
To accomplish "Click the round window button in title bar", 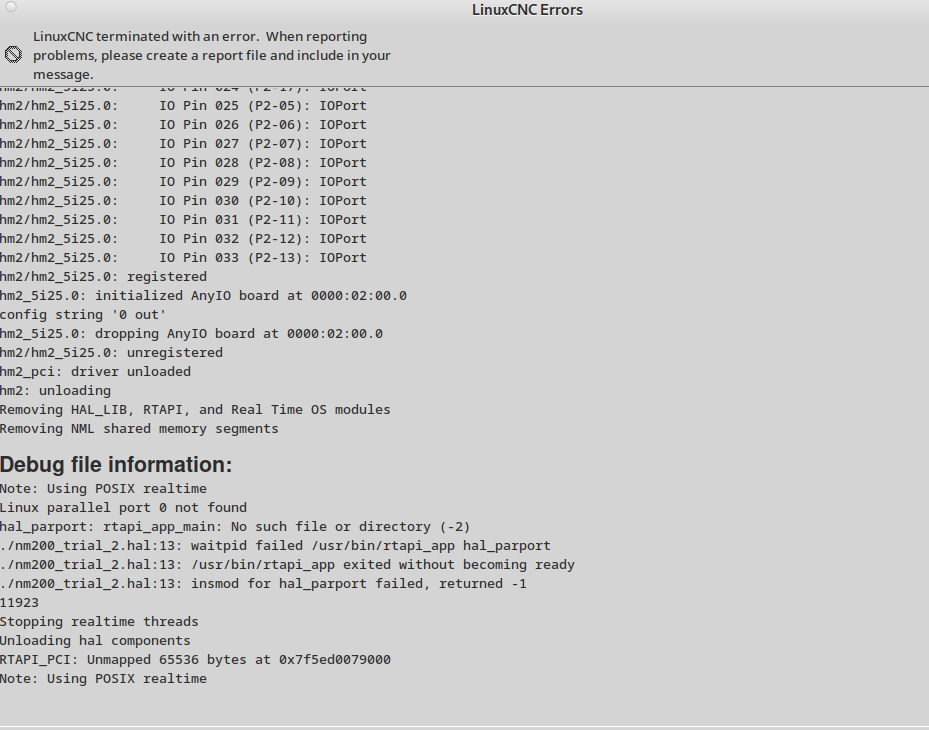I will [11, 7].
